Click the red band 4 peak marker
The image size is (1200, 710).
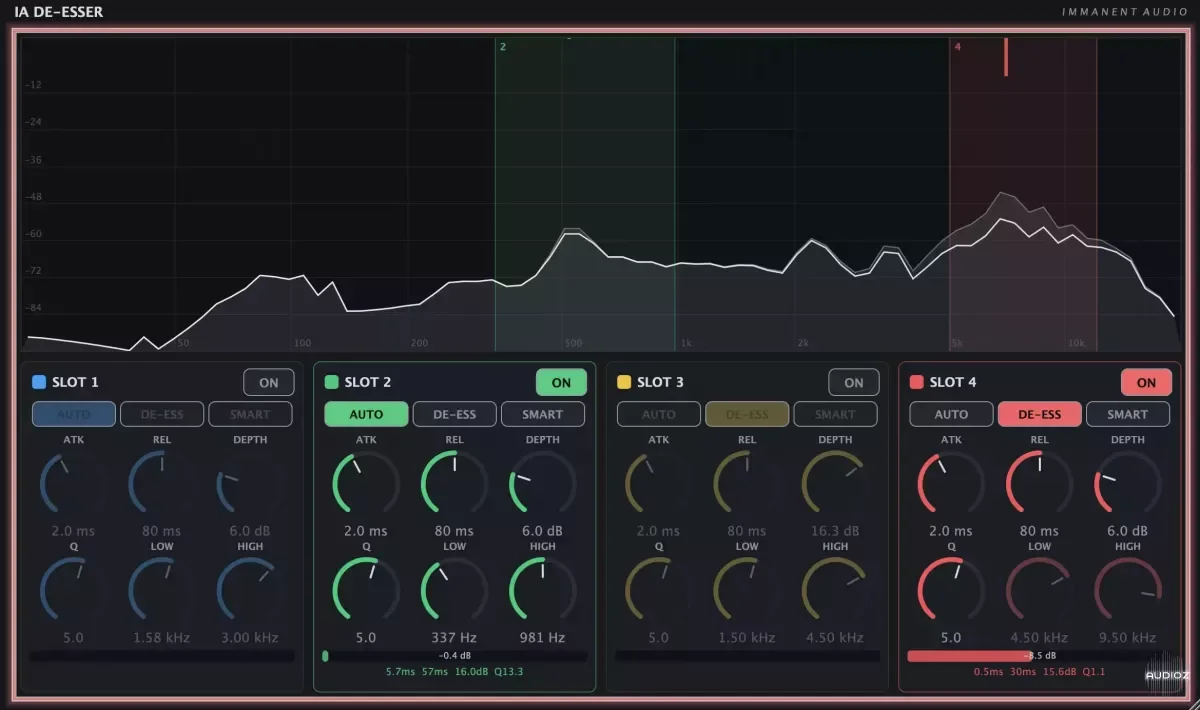pos(1006,57)
